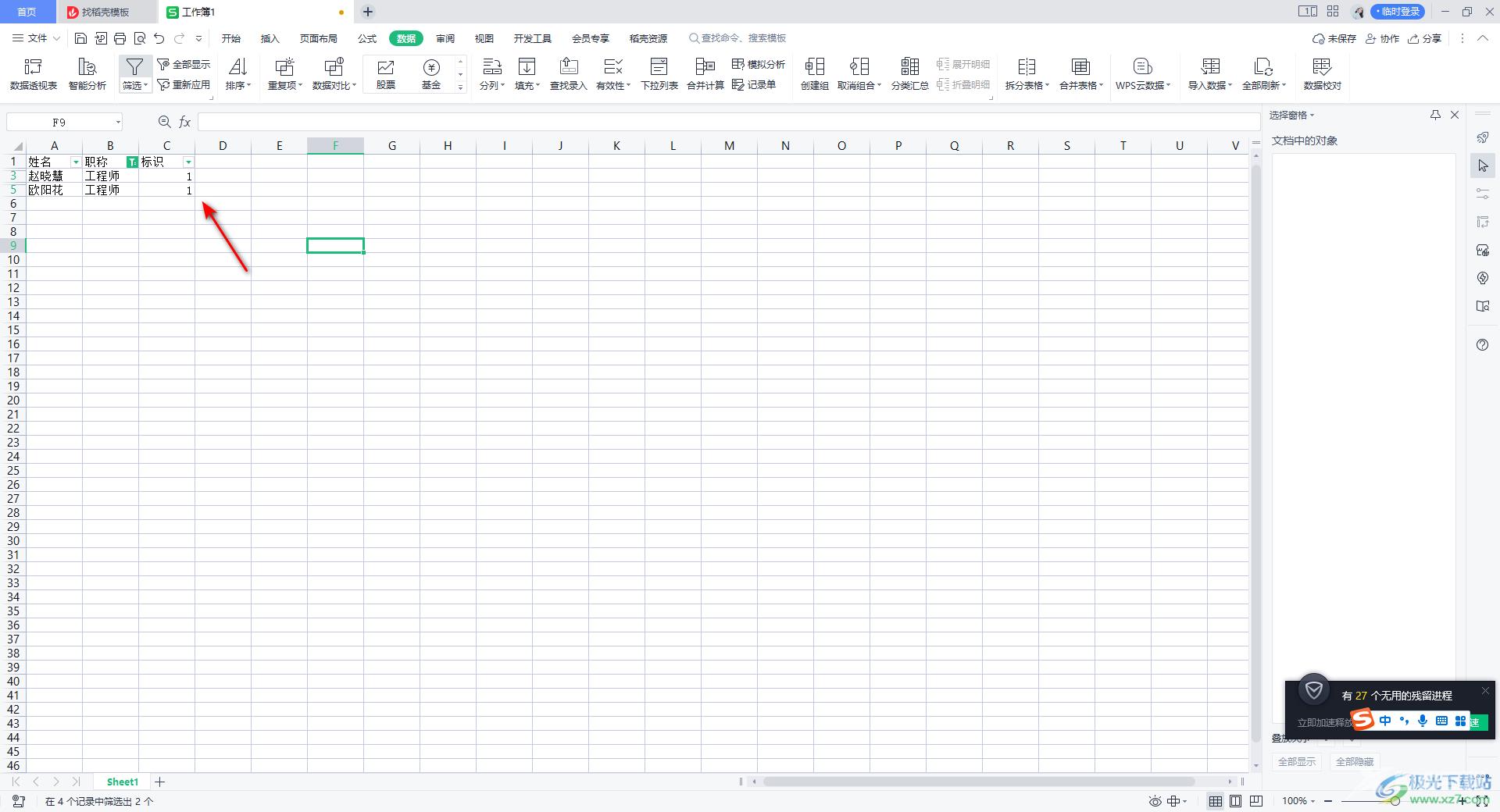
Task: Open the 100% zoom level dropdown
Action: [x=1298, y=801]
